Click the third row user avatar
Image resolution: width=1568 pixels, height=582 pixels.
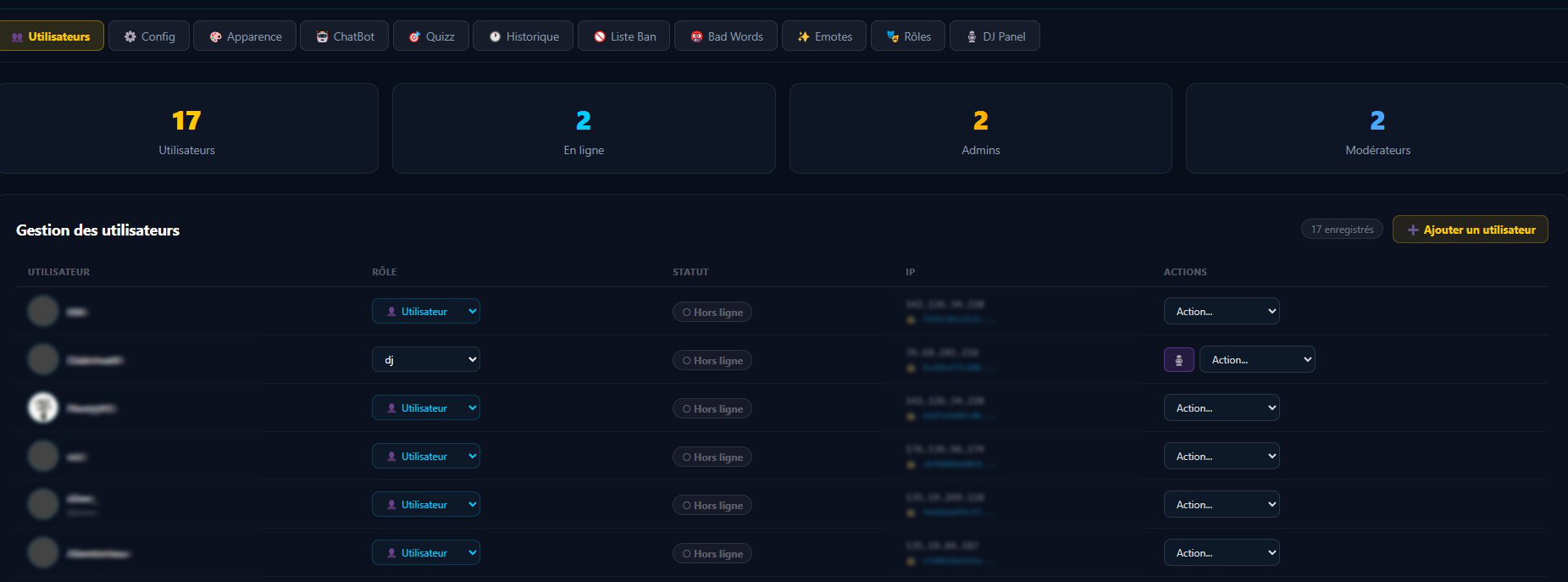point(42,408)
